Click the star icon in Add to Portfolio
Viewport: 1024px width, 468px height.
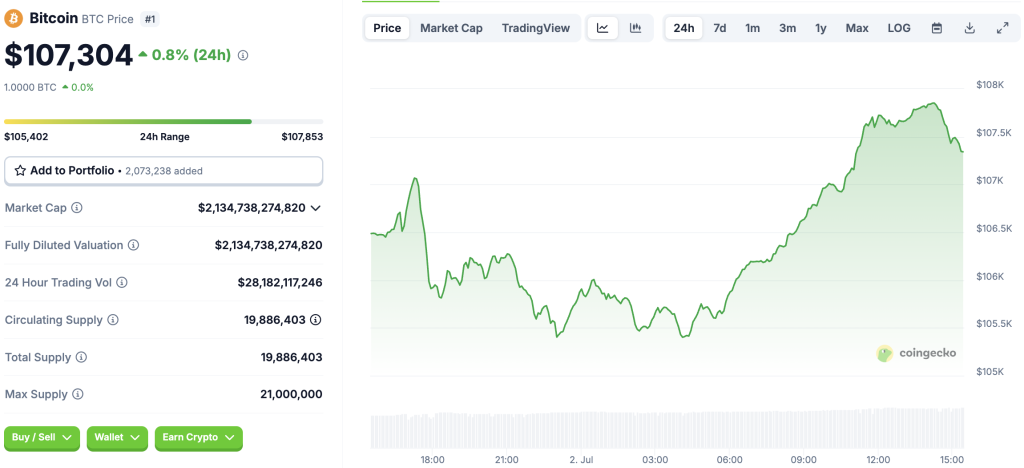20,171
